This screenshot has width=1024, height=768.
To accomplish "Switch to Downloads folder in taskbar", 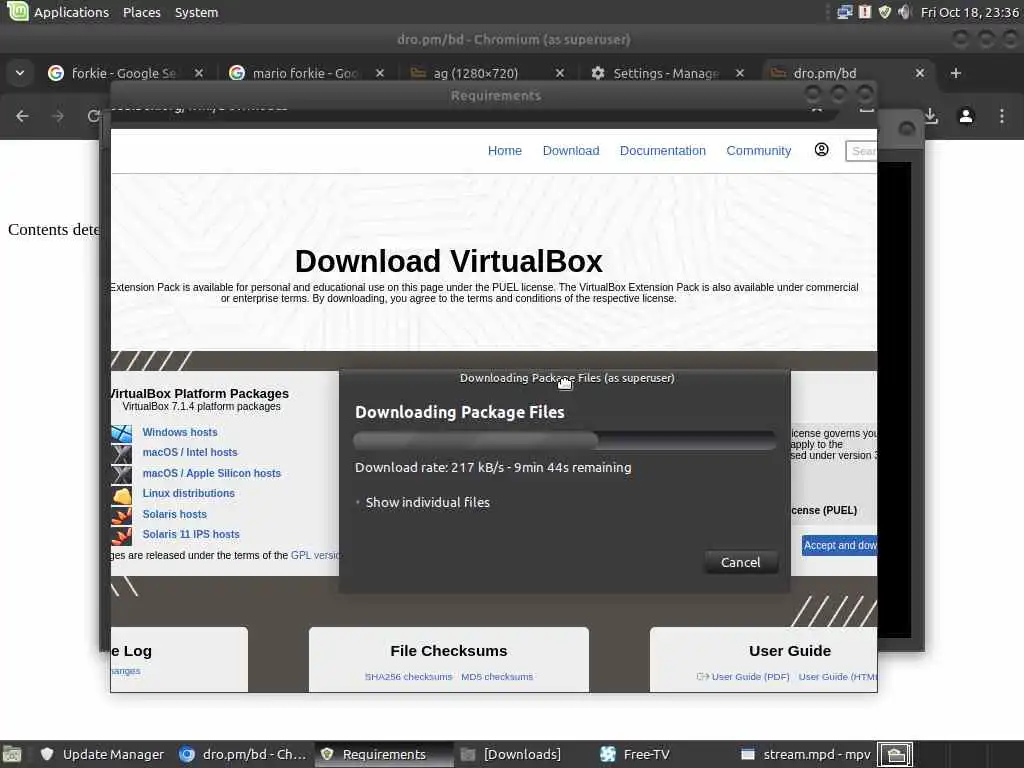I will 511,754.
